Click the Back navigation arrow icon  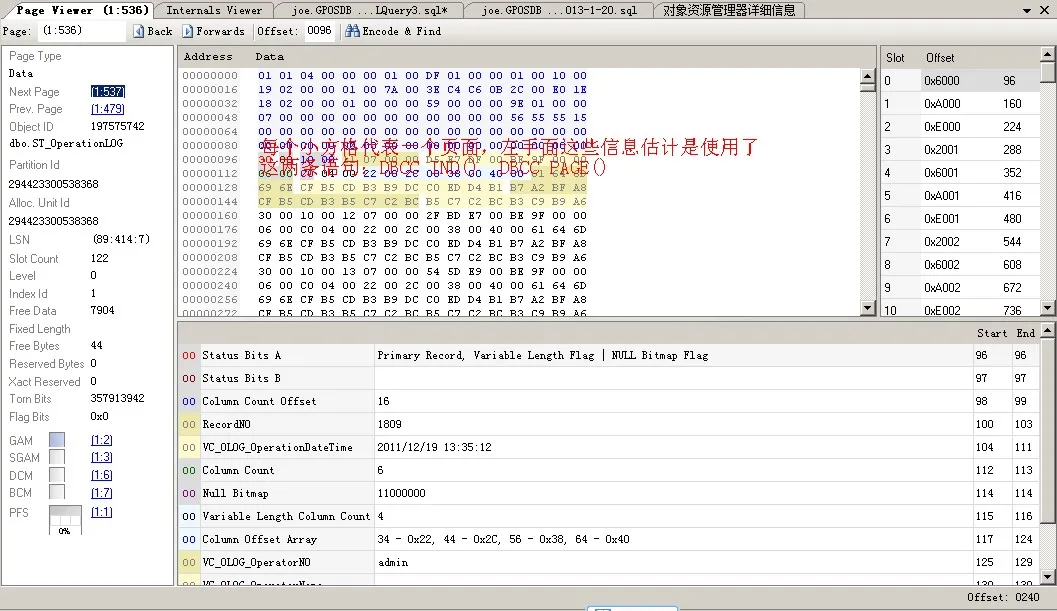[139, 31]
